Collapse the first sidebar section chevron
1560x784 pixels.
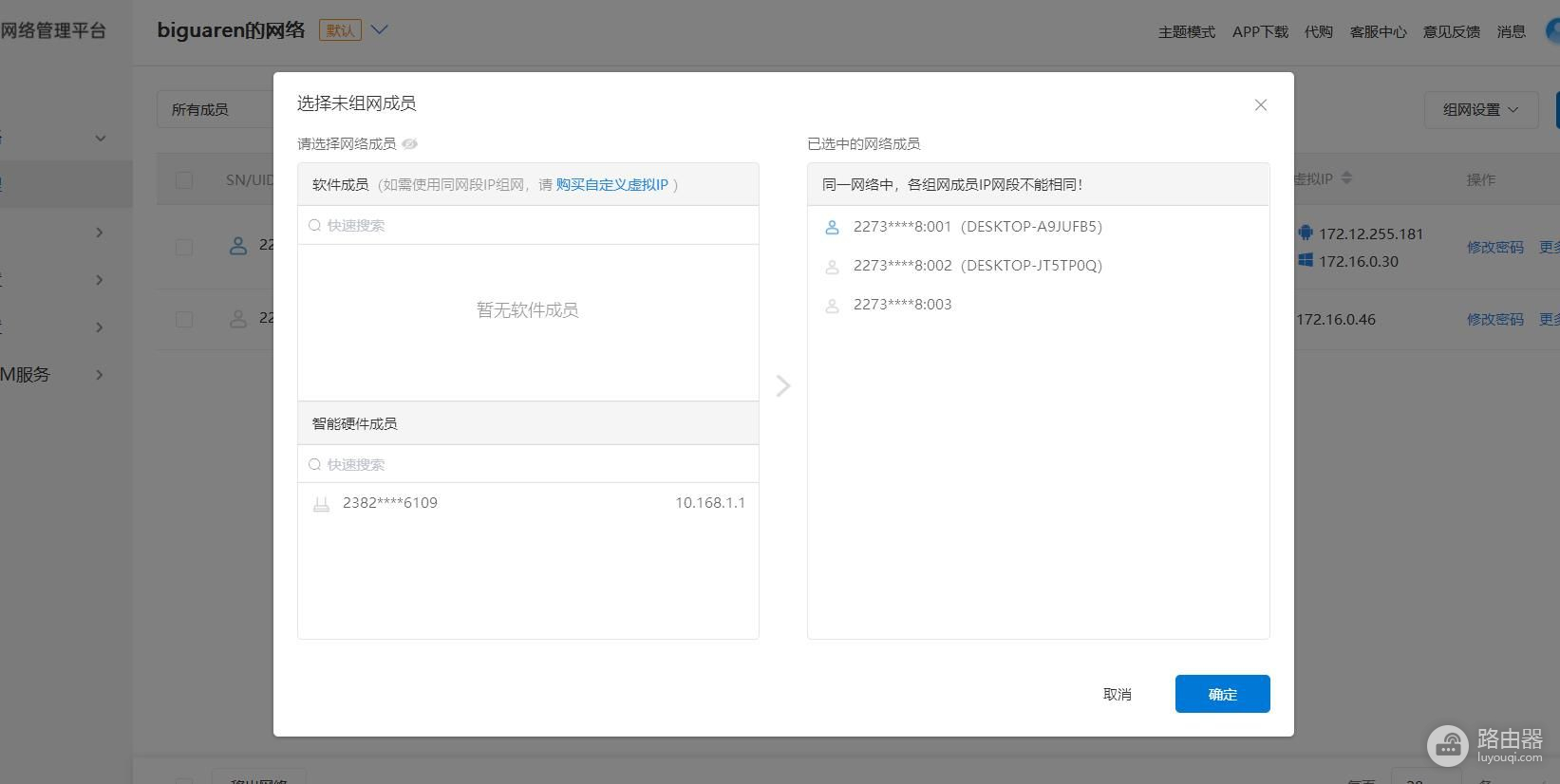(x=100, y=139)
